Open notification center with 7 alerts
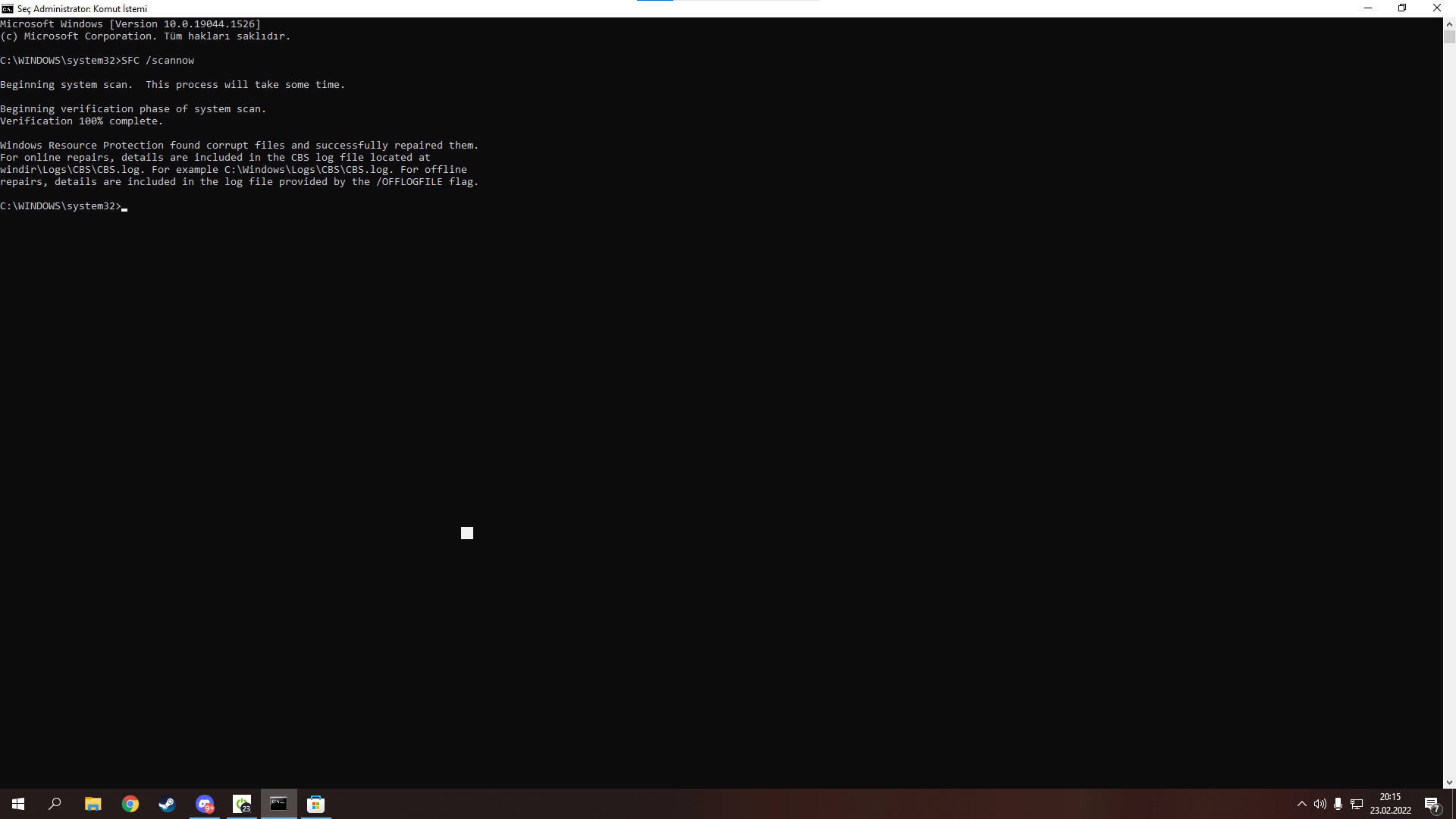Image resolution: width=1456 pixels, height=819 pixels. point(1432,804)
